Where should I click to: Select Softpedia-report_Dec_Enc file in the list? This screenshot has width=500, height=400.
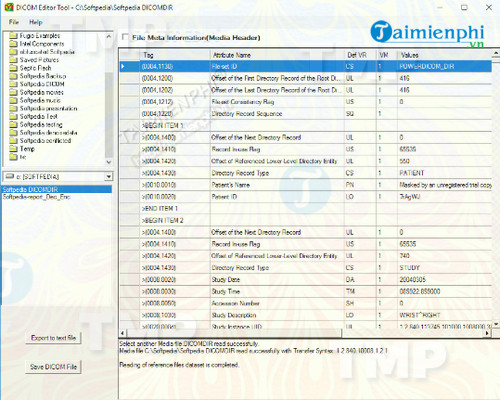click(37, 197)
